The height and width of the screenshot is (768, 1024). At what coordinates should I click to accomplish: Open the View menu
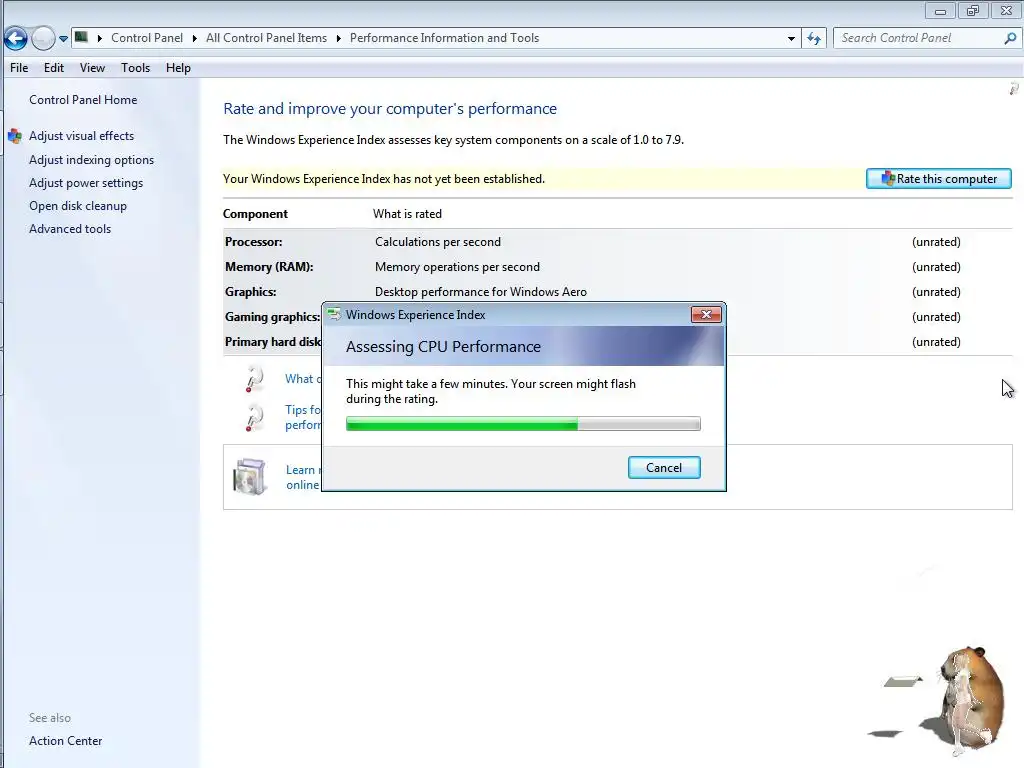(92, 68)
